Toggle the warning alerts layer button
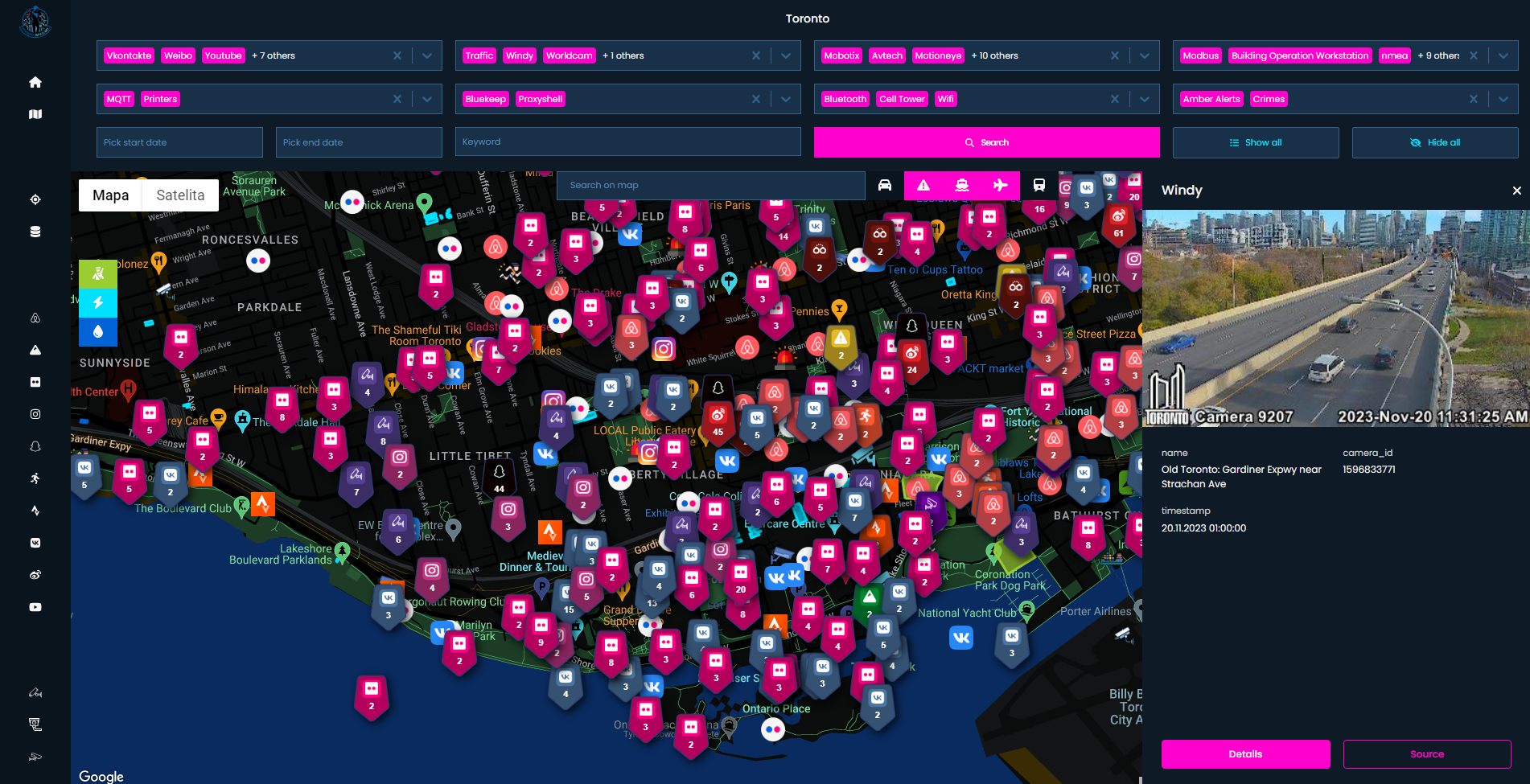The image size is (1530, 784). [923, 185]
